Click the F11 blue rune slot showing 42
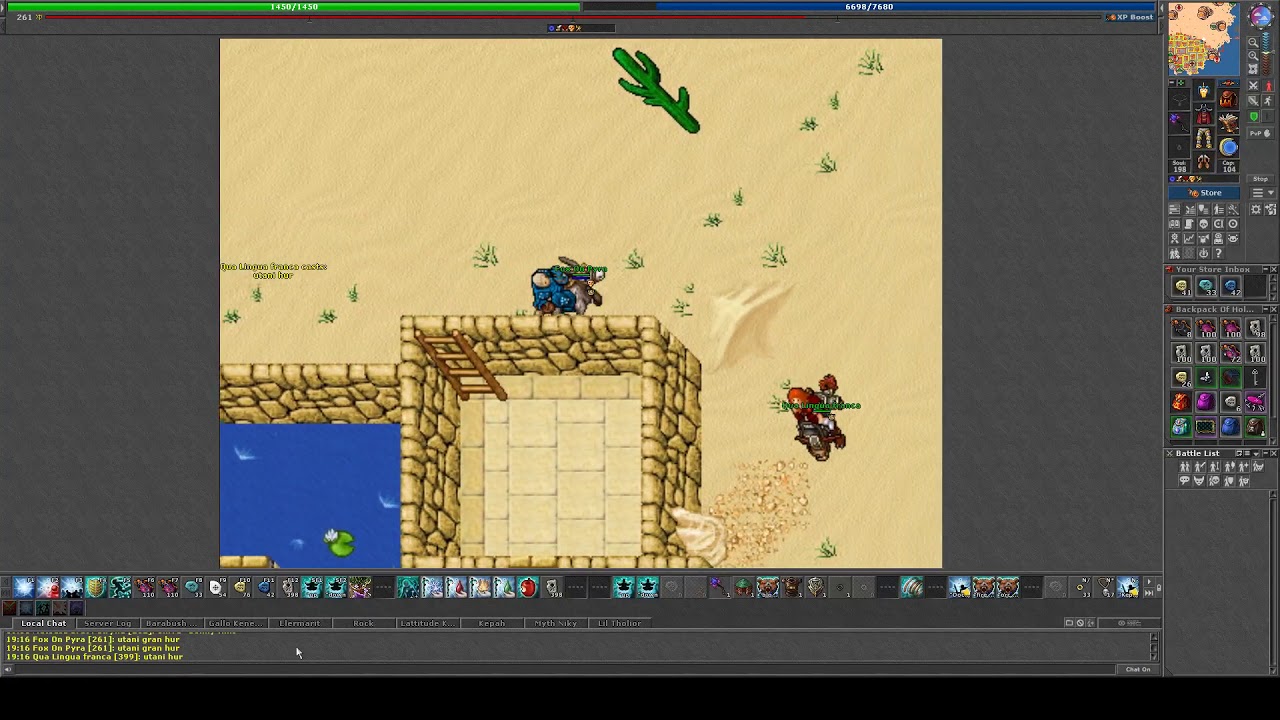The width and height of the screenshot is (1280, 720). pos(264,588)
